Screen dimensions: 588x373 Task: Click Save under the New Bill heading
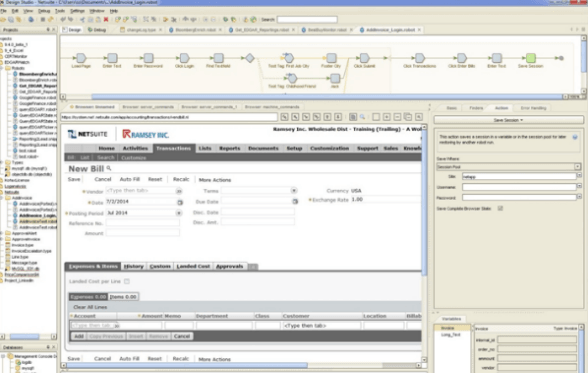[74, 180]
